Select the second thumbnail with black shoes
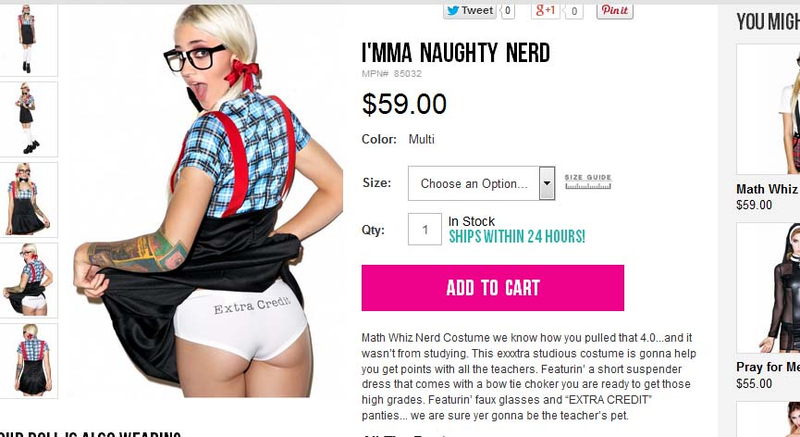Viewport: 800px width, 437px height. (28, 119)
